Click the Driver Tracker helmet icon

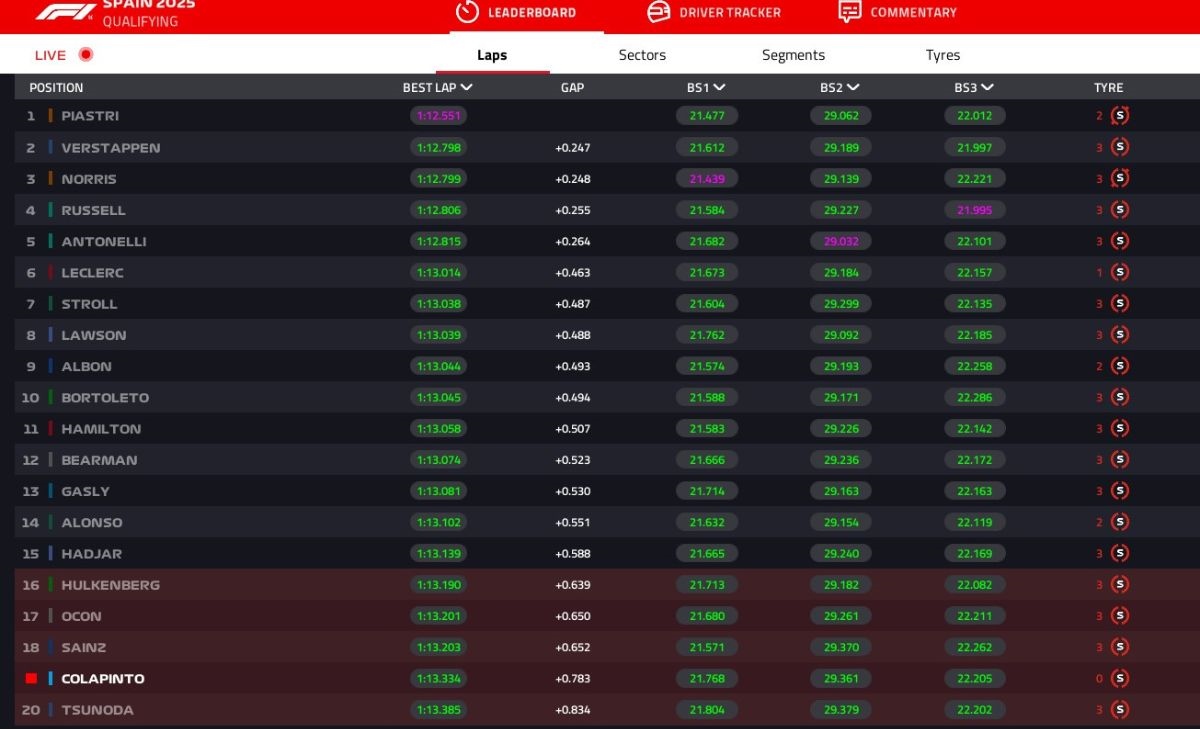click(x=658, y=12)
